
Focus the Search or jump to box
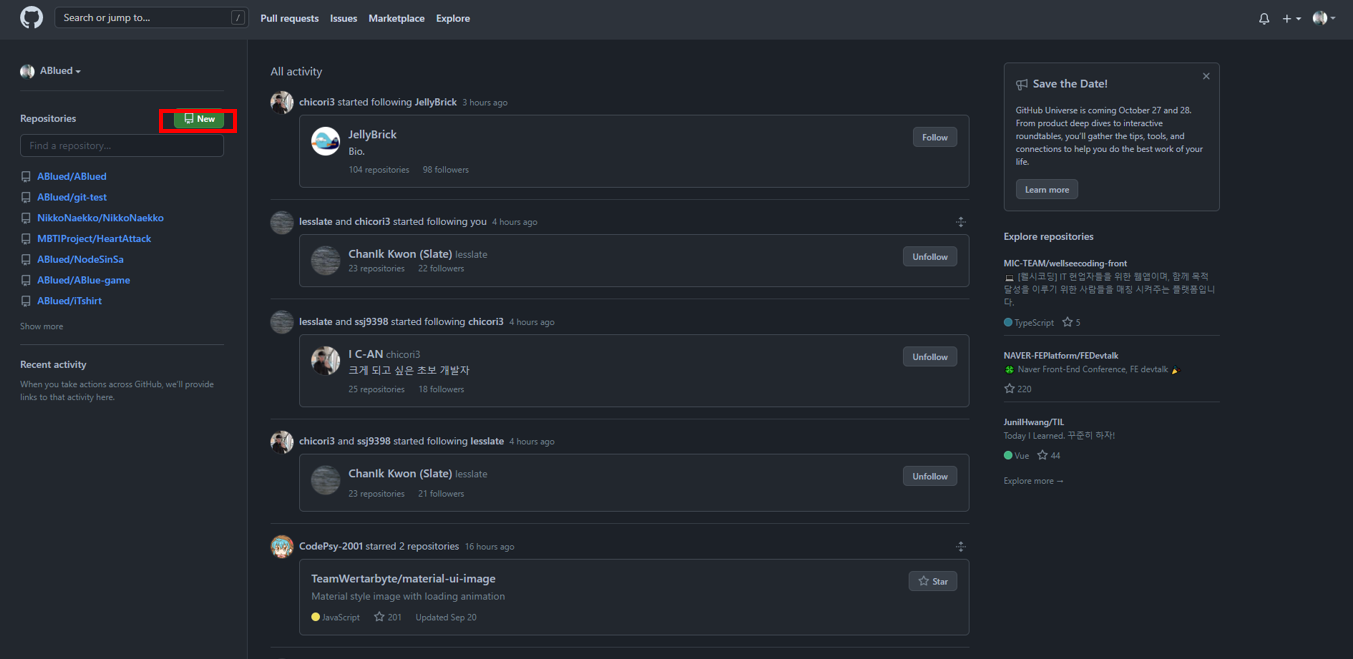point(152,18)
